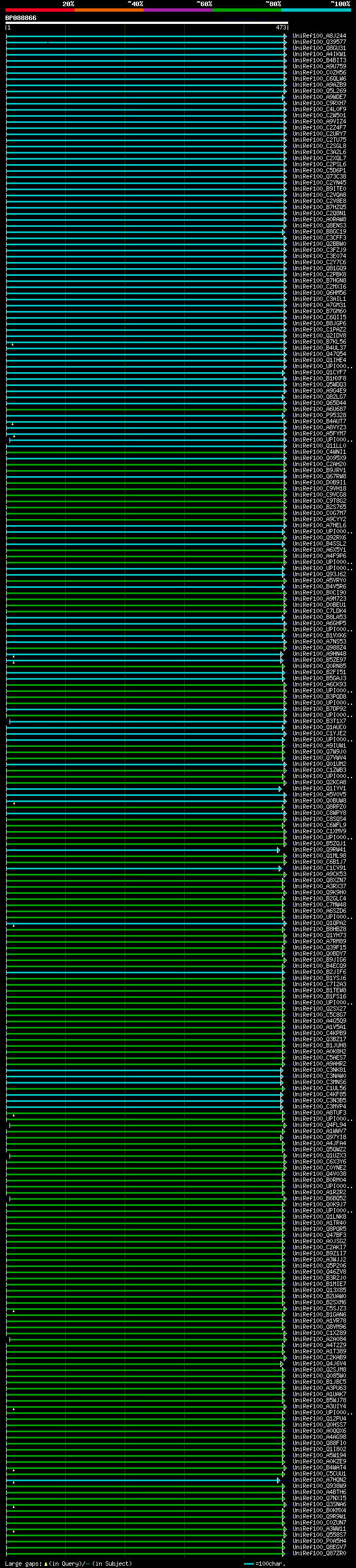Open hit UniRef100_Q39577
The image size is (356, 1568).
click(319, 42)
